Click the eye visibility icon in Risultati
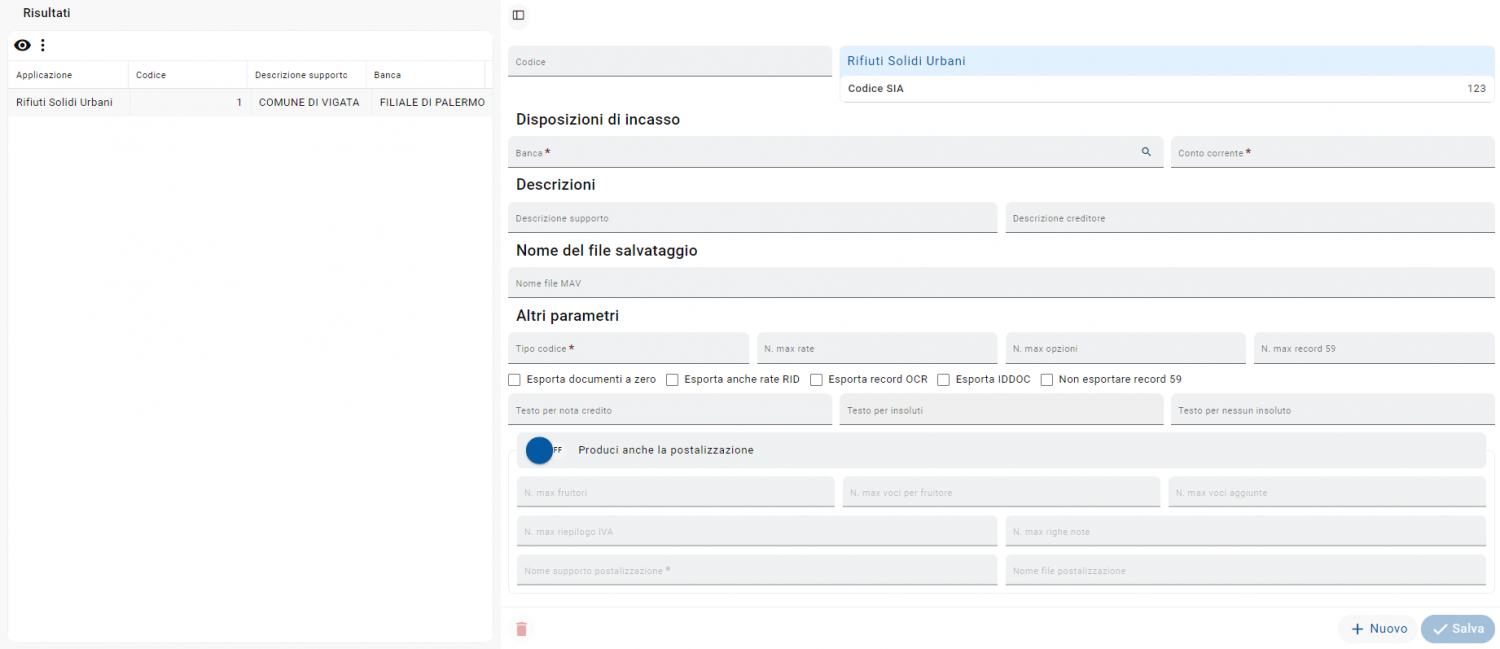The image size is (1500, 649). point(22,45)
